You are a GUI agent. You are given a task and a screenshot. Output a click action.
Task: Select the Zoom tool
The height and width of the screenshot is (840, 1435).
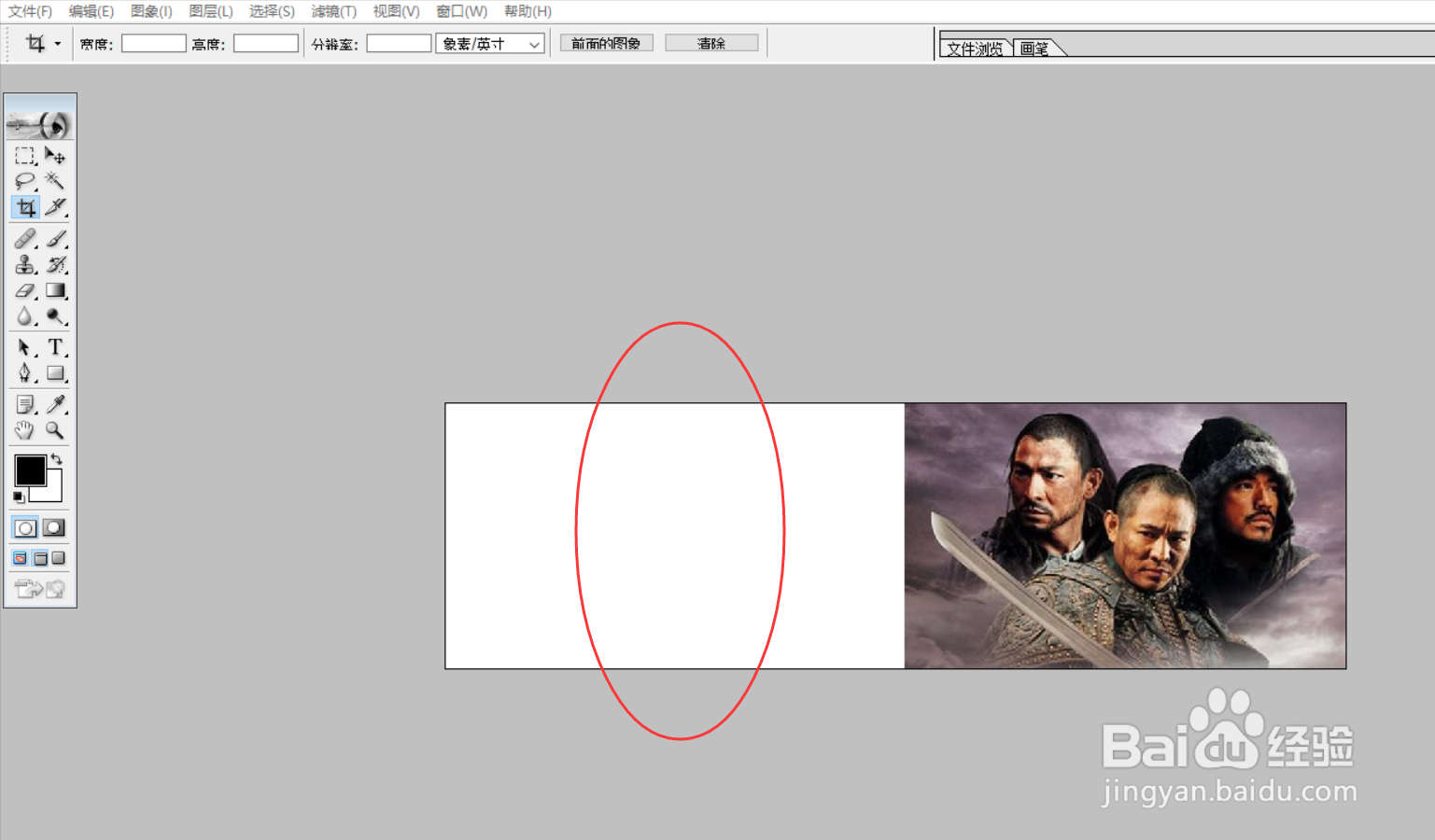coord(55,430)
